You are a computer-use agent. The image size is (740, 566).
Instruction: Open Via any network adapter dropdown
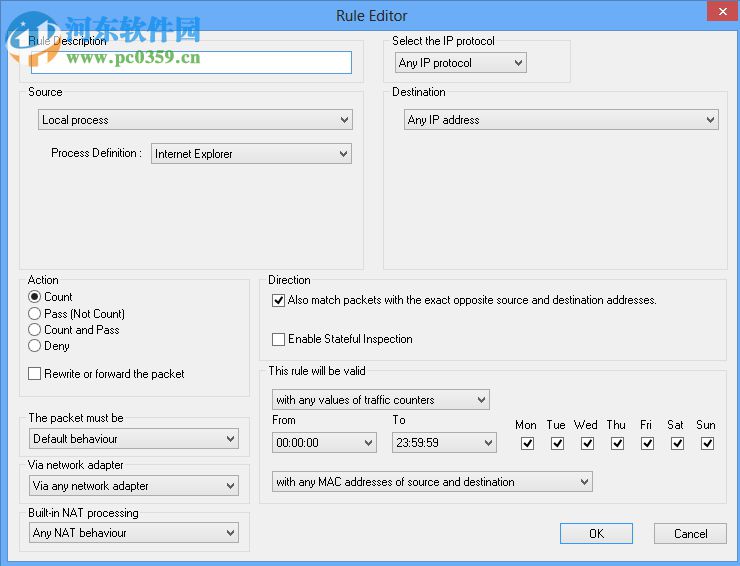[x=134, y=486]
